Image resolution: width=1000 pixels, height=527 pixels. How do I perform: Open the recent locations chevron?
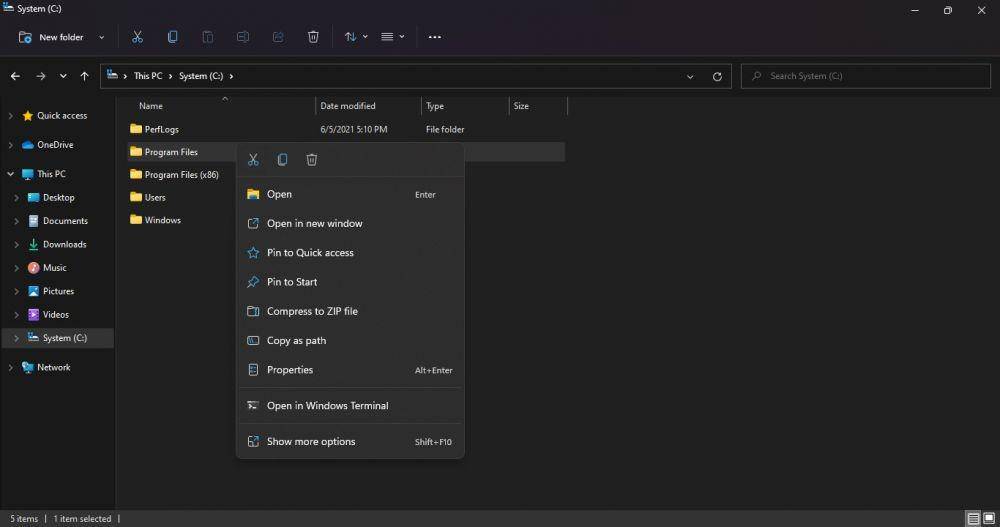63,76
